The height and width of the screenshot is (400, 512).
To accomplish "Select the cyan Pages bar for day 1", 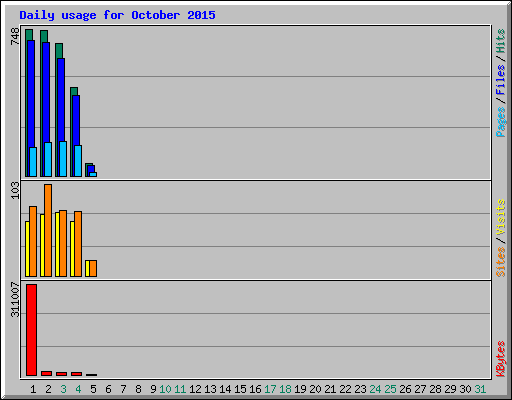I will [x=33, y=162].
